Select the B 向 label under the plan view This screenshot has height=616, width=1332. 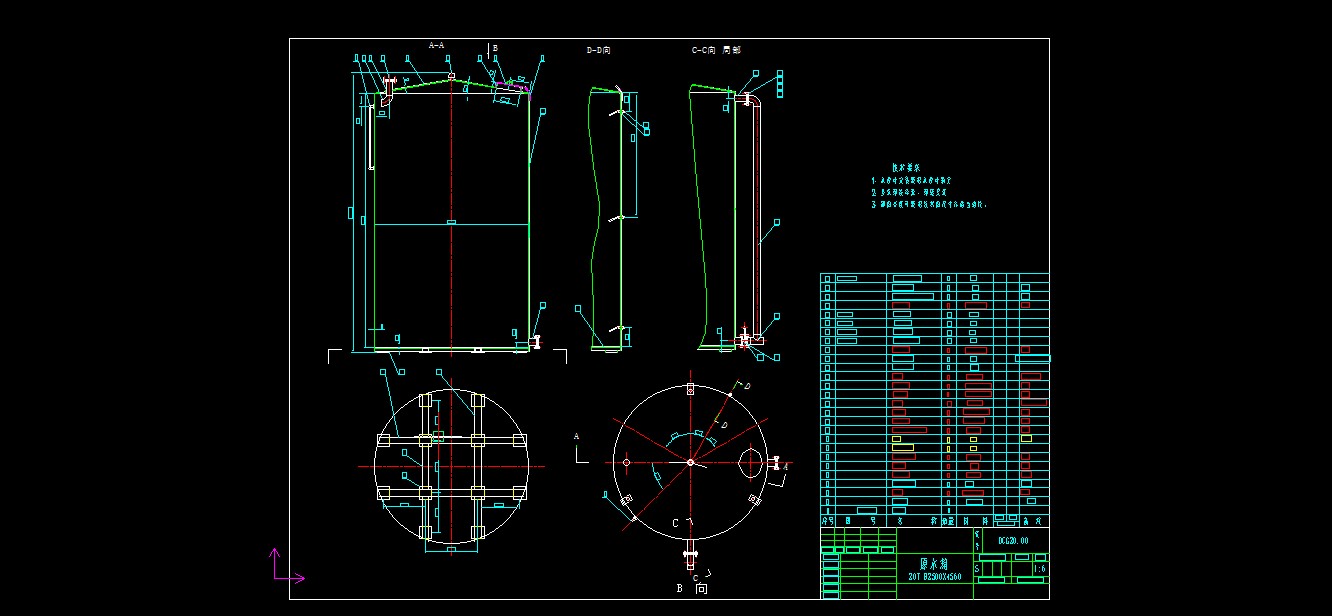692,589
